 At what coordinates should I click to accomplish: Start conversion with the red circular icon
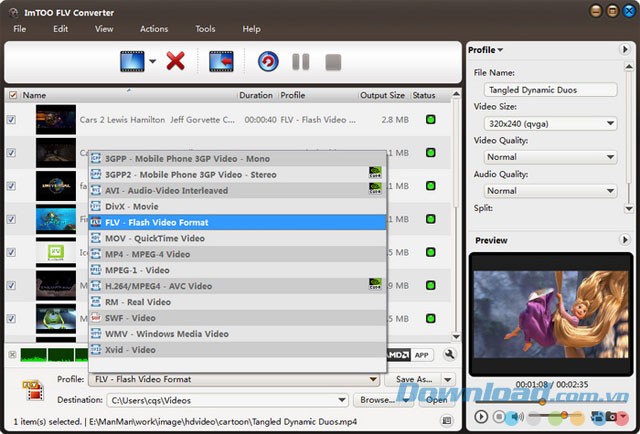267,61
